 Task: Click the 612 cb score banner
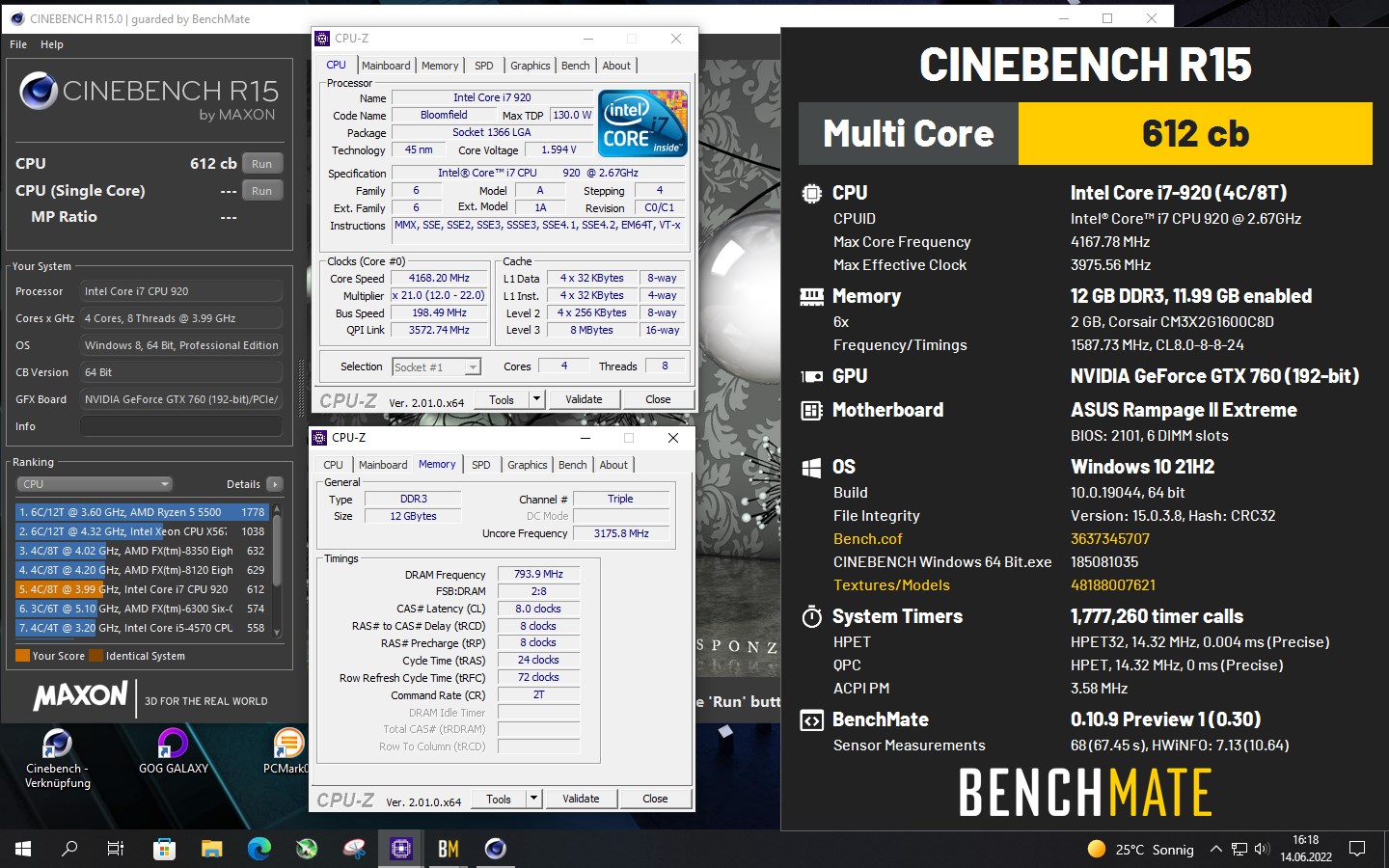(1195, 133)
